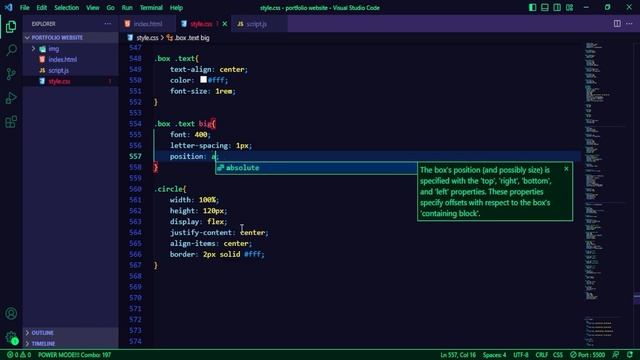Open the notifications bell in status bar
The width and height of the screenshot is (640, 360).
click(630, 355)
